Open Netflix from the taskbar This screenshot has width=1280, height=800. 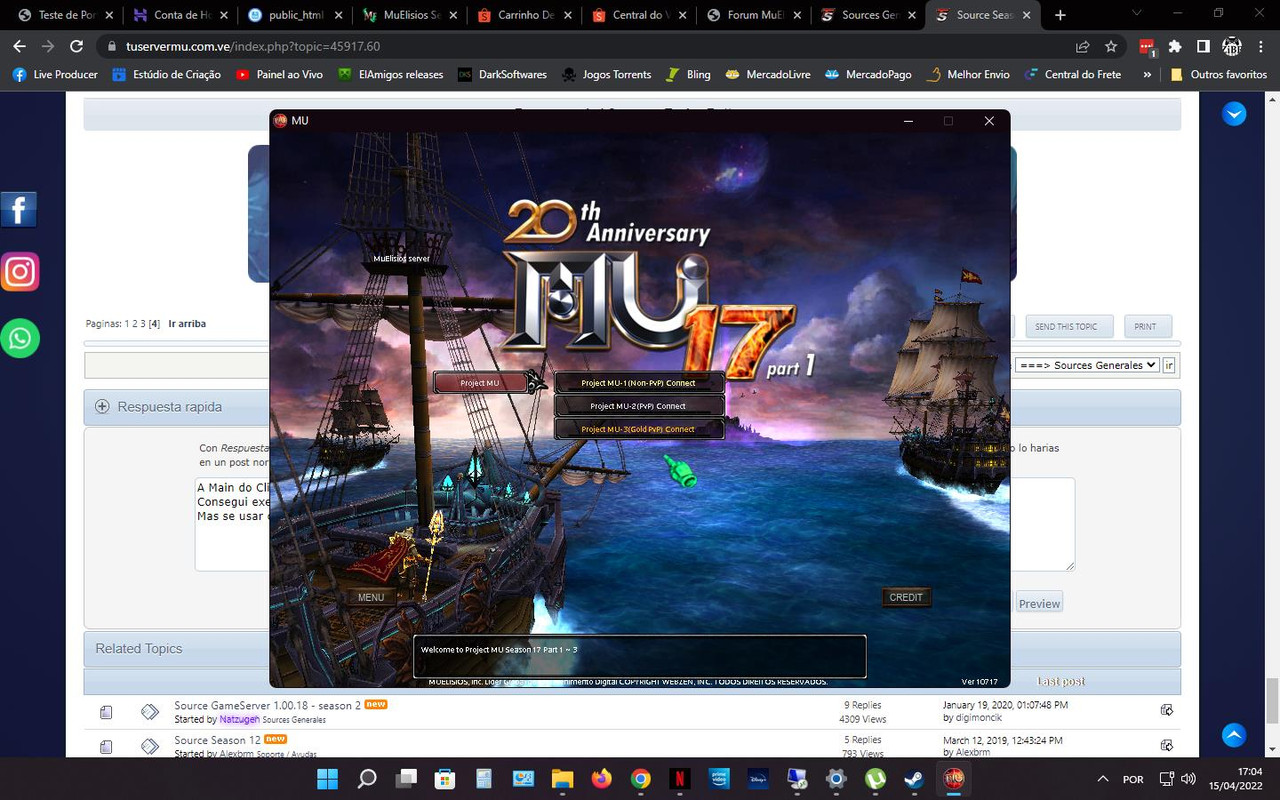click(x=679, y=778)
